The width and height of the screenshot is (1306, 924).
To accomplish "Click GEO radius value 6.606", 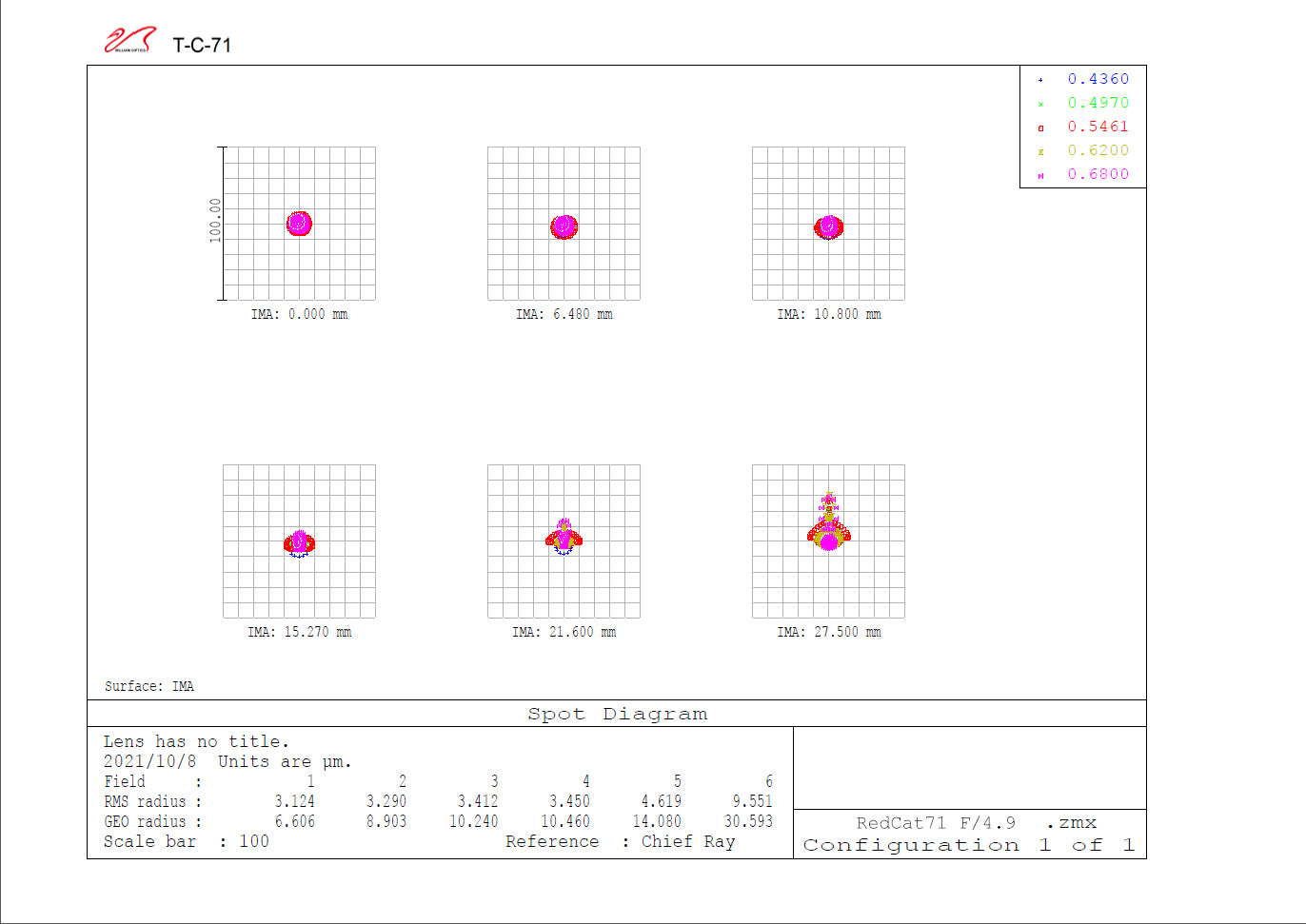I will (295, 821).
